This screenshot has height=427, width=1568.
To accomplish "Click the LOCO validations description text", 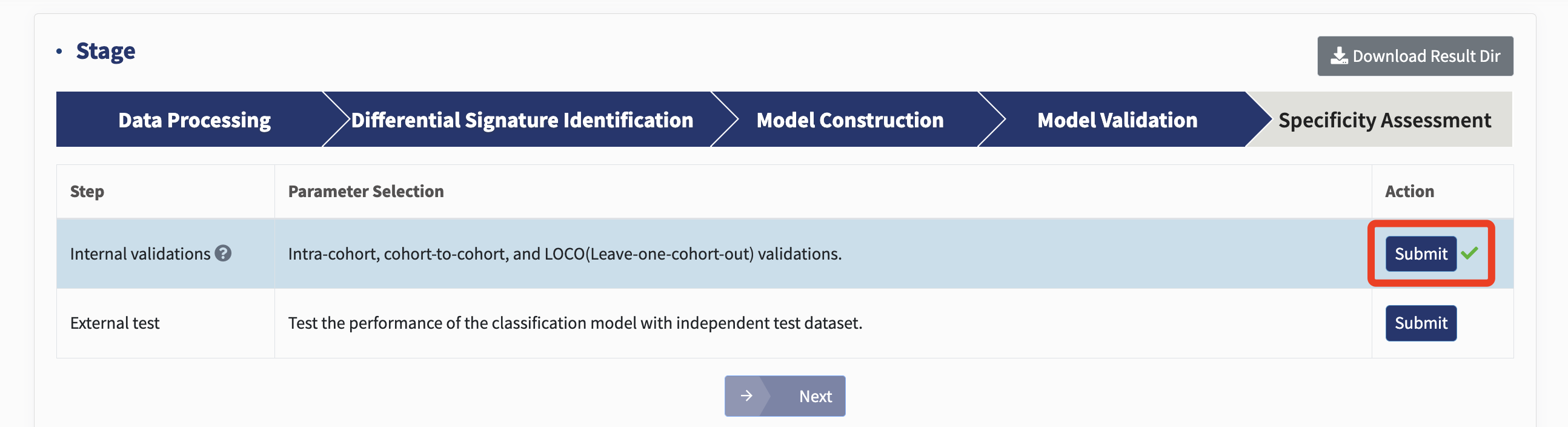I will (x=565, y=254).
